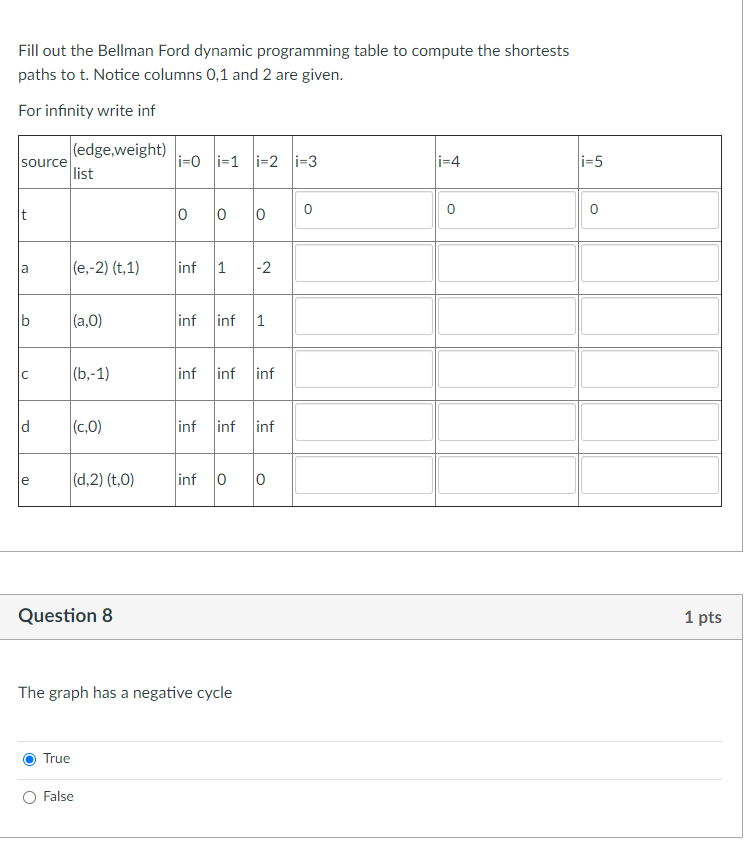Click the i=5 input field for row c
Viewport: 747px width, 844px height.
pyautogui.click(x=650, y=369)
